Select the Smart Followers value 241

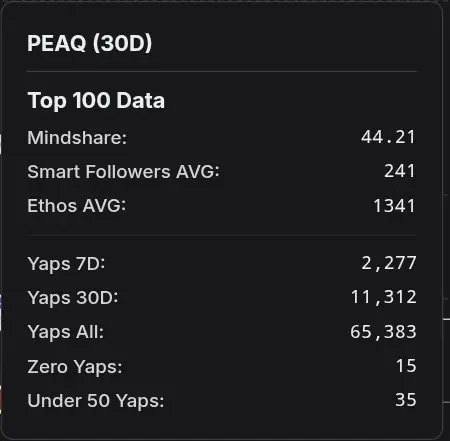click(400, 171)
